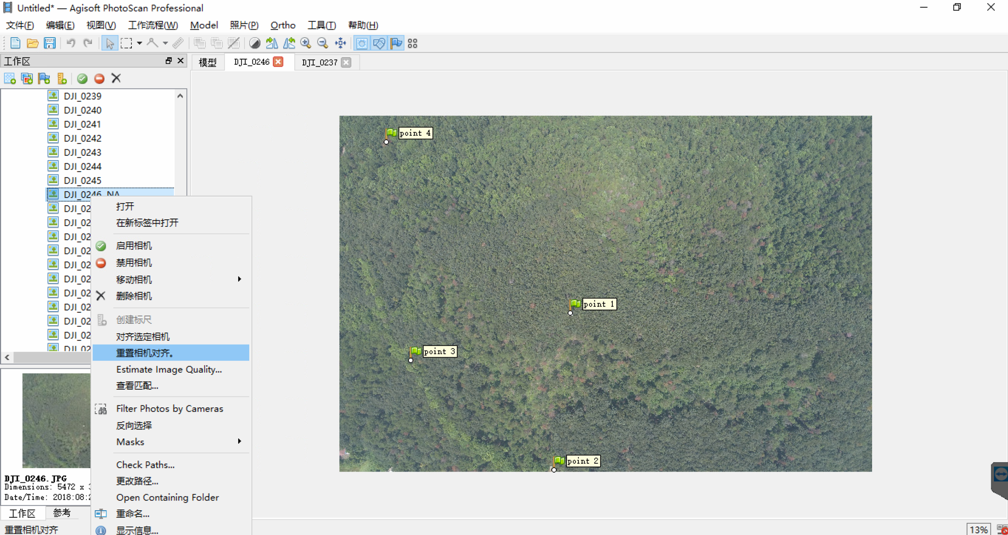
Task: Select the ruler measurement tool
Action: (x=178, y=43)
